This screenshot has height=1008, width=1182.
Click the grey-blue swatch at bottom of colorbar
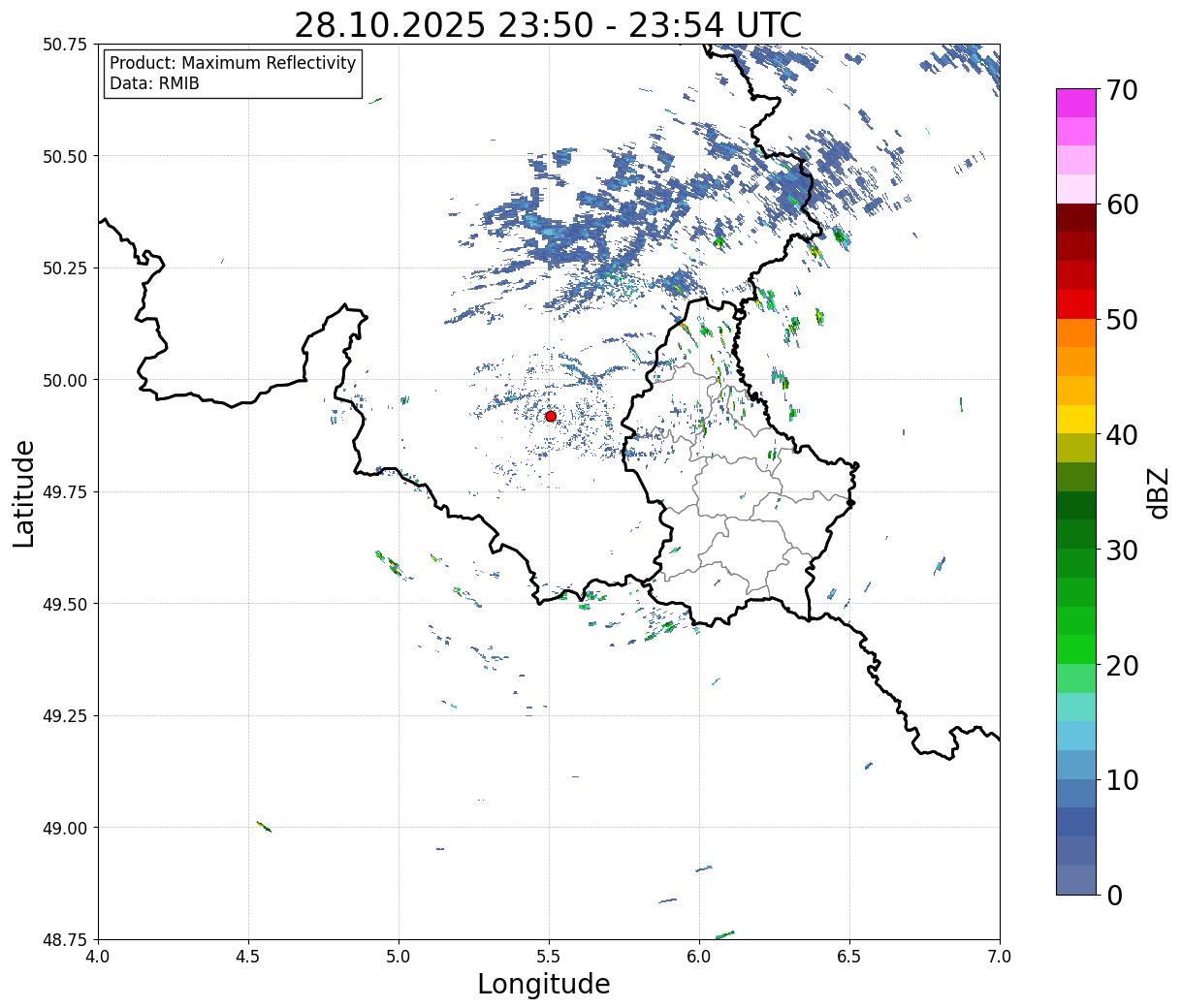click(x=1076, y=880)
